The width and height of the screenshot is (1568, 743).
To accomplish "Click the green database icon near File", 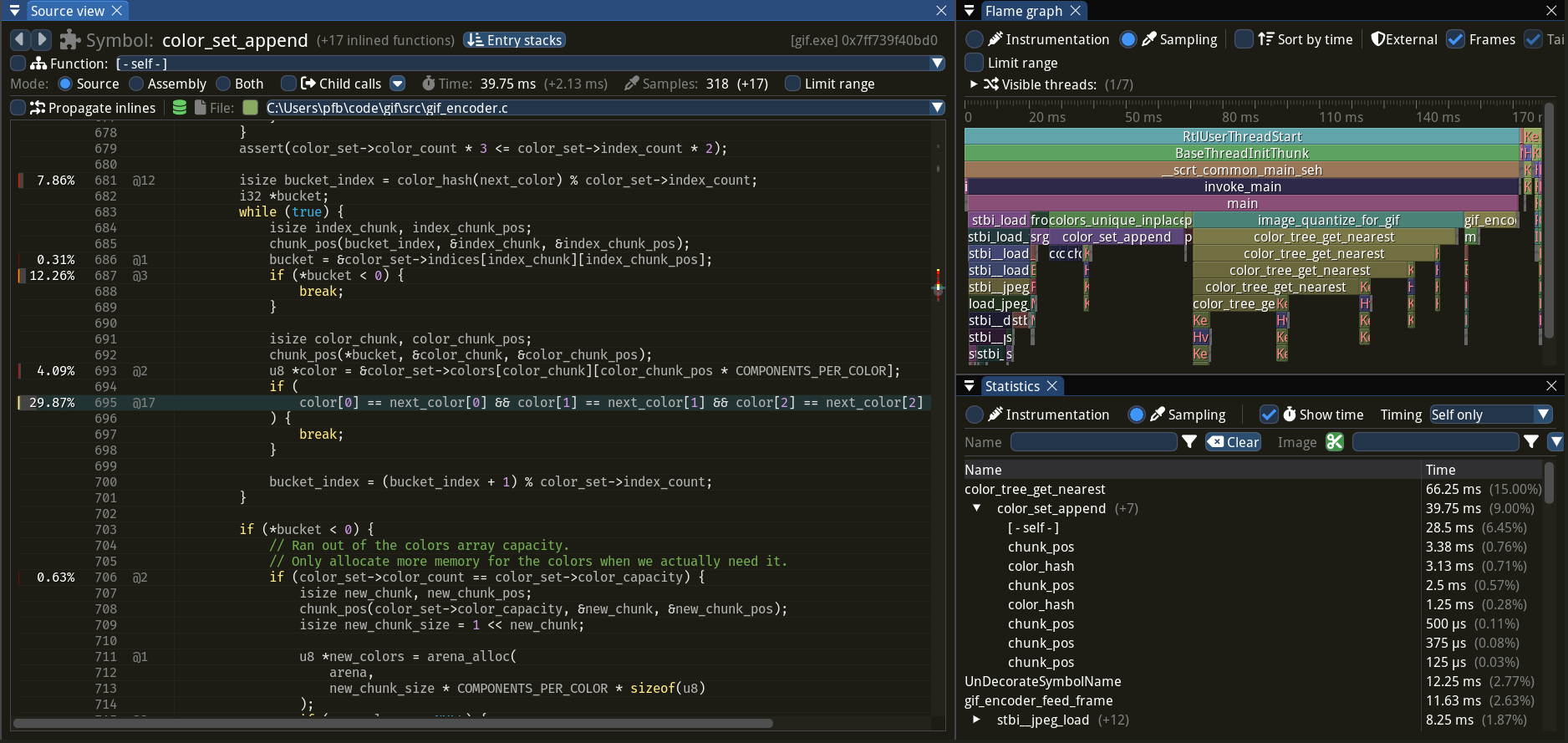I will point(179,107).
